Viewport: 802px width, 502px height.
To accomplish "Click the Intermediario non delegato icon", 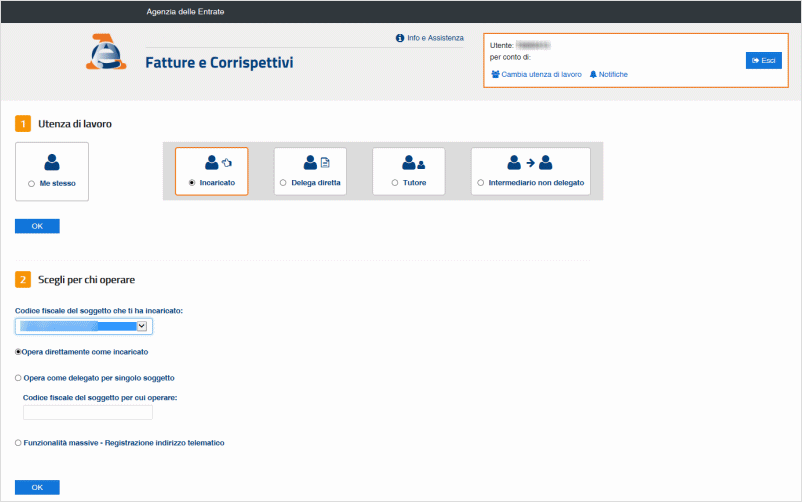I will [x=530, y=161].
